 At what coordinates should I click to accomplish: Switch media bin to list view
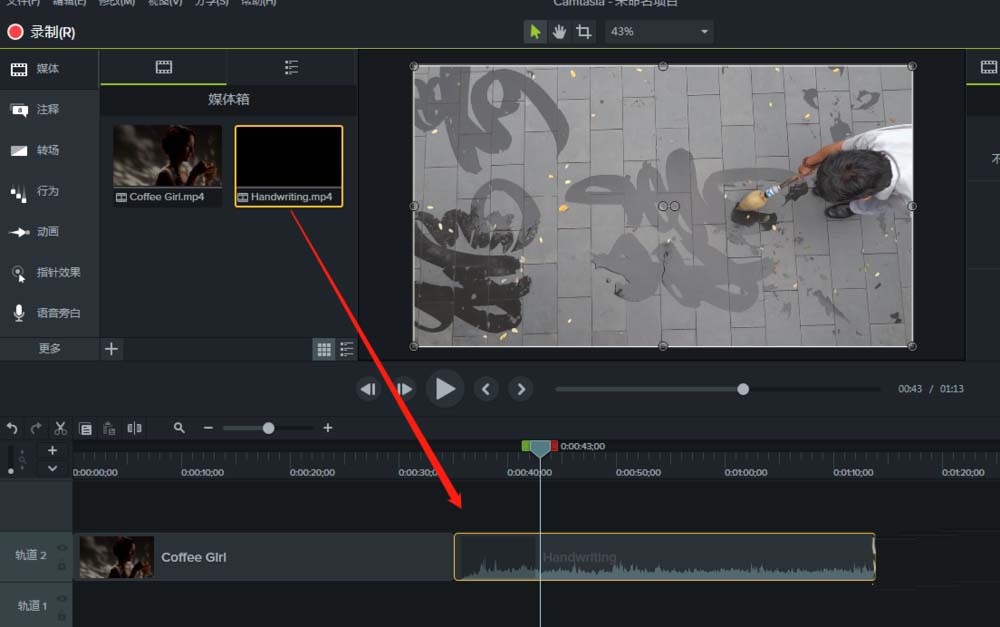346,349
